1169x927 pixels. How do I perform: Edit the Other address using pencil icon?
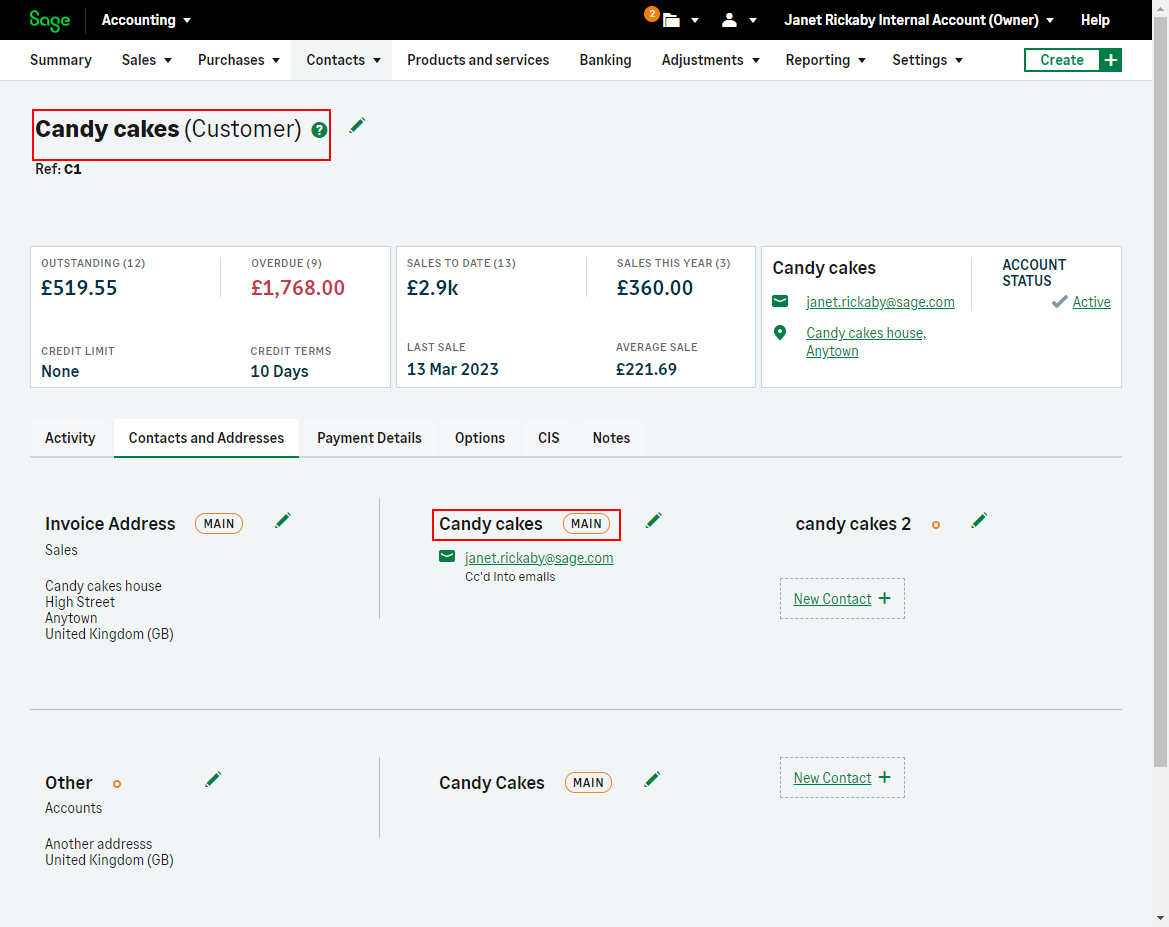[x=213, y=779]
